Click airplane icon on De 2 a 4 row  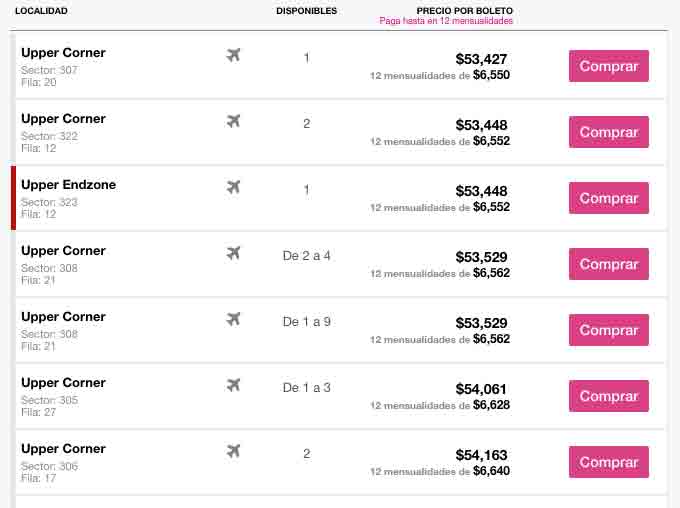[233, 253]
